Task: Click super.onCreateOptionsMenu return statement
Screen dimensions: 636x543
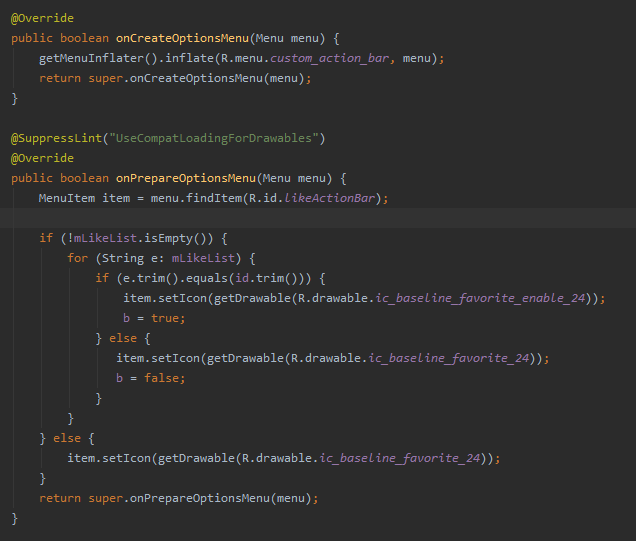Action: tap(175, 78)
